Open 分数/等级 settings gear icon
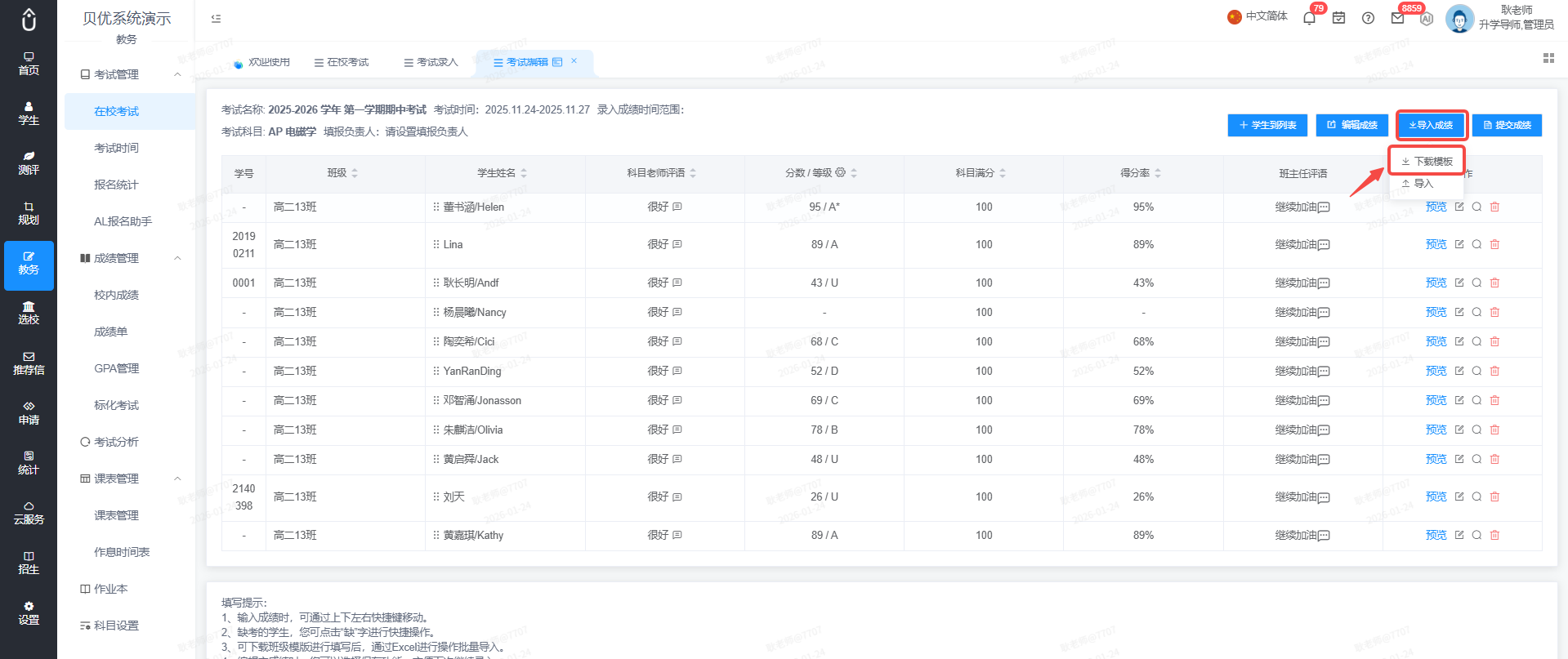Screen dimensions: 1568x659 (x=840, y=172)
